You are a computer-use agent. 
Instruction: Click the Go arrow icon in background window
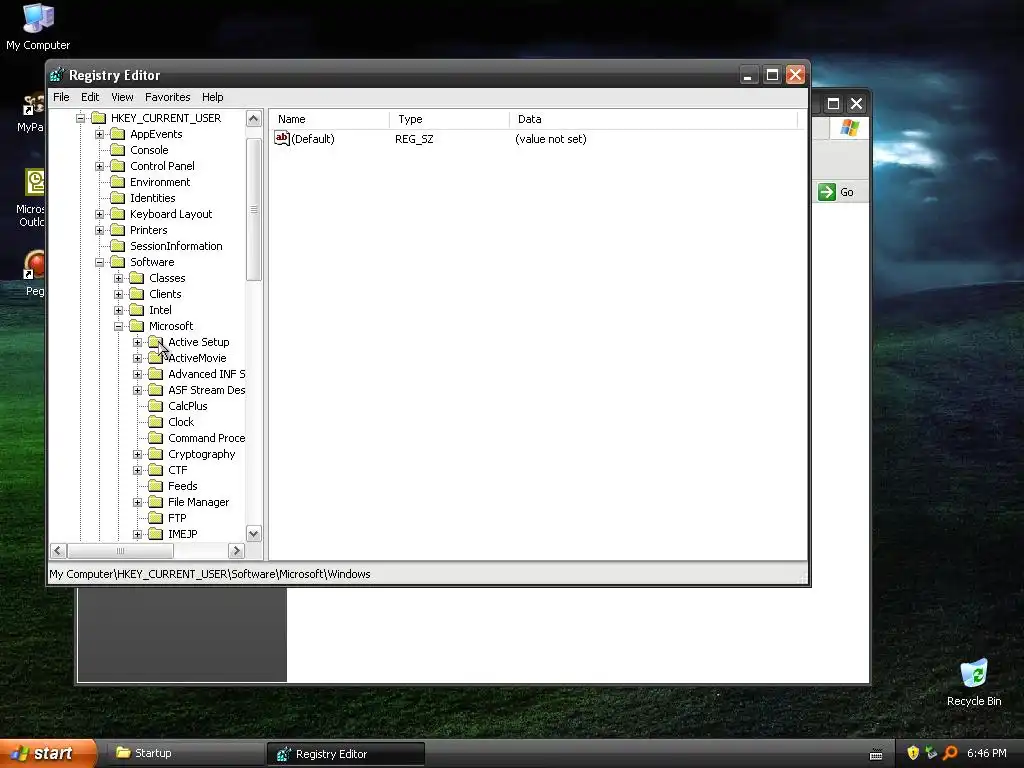click(x=827, y=192)
